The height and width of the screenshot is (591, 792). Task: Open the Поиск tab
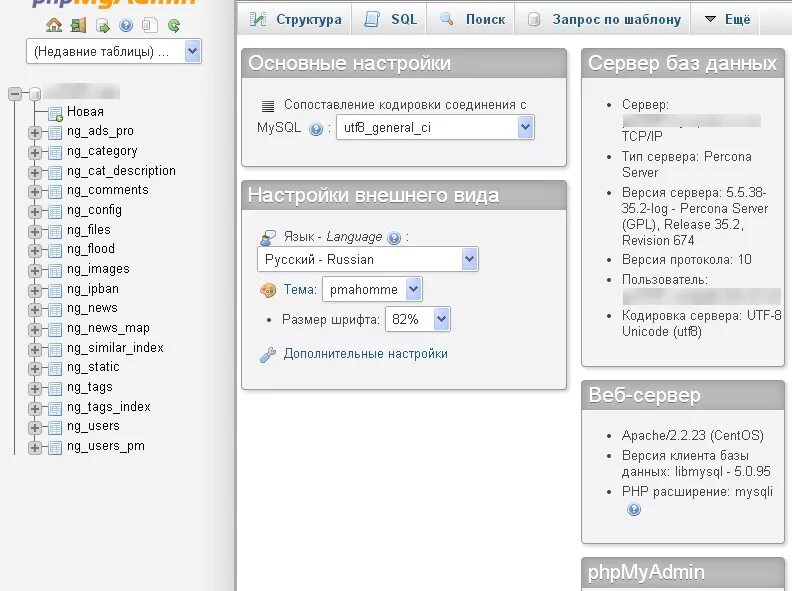[471, 19]
